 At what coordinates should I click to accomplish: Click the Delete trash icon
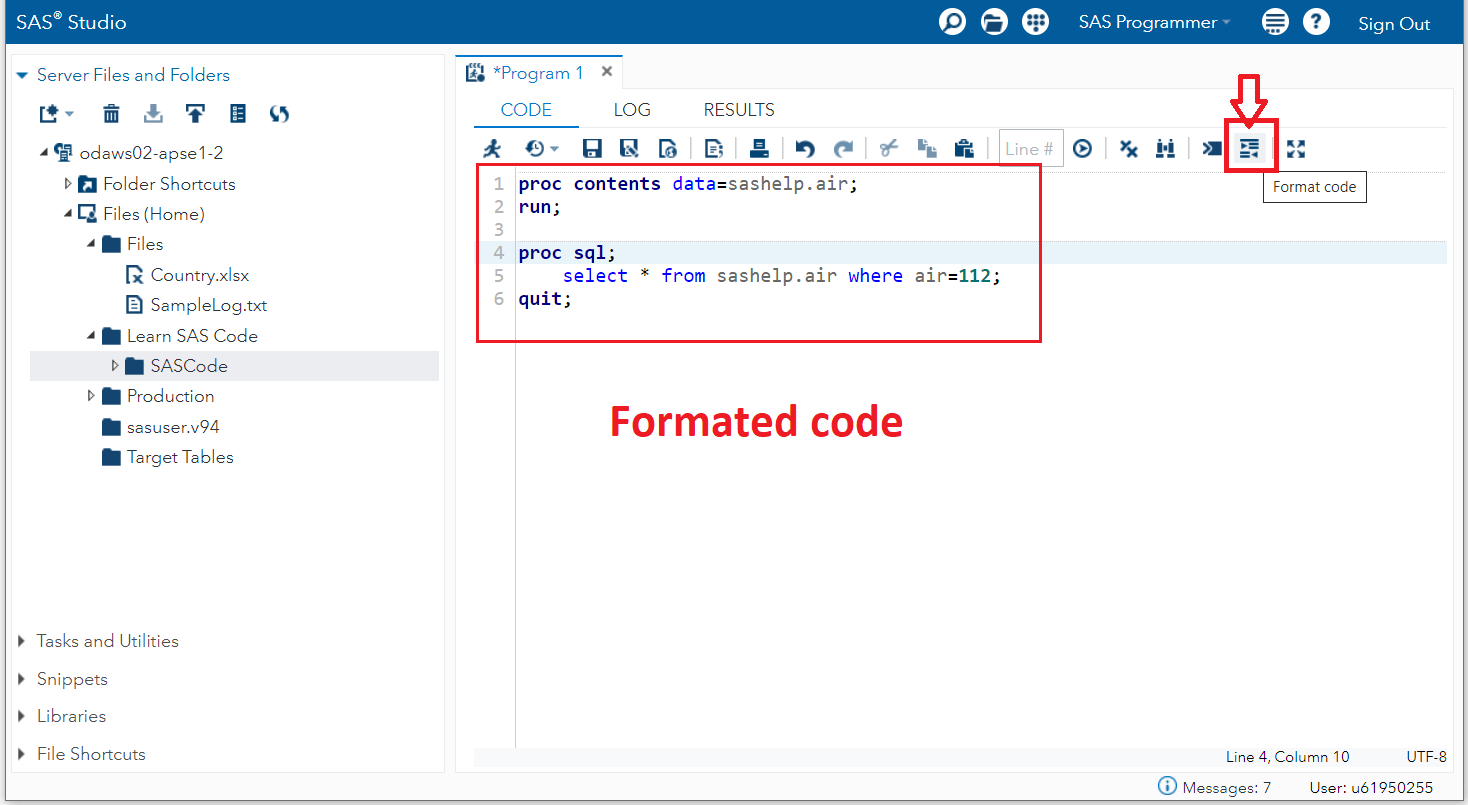click(112, 114)
